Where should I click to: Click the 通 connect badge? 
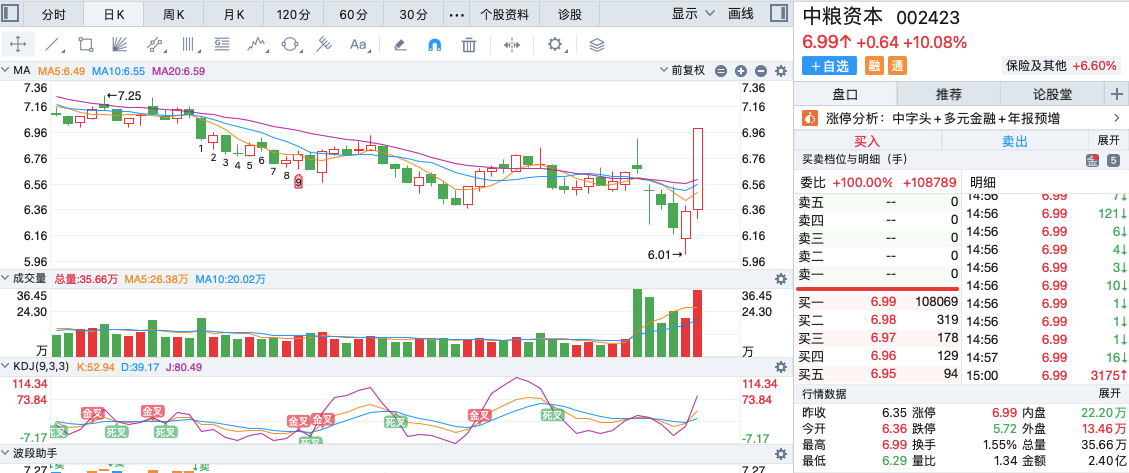[x=897, y=66]
